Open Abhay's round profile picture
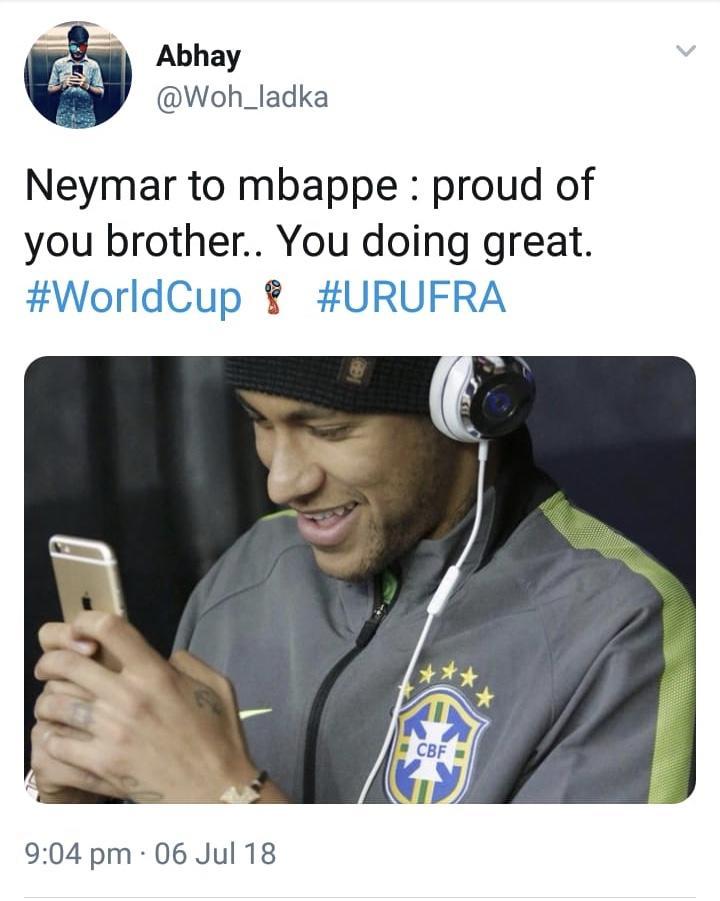Image resolution: width=720 pixels, height=901 pixels. (x=78, y=75)
